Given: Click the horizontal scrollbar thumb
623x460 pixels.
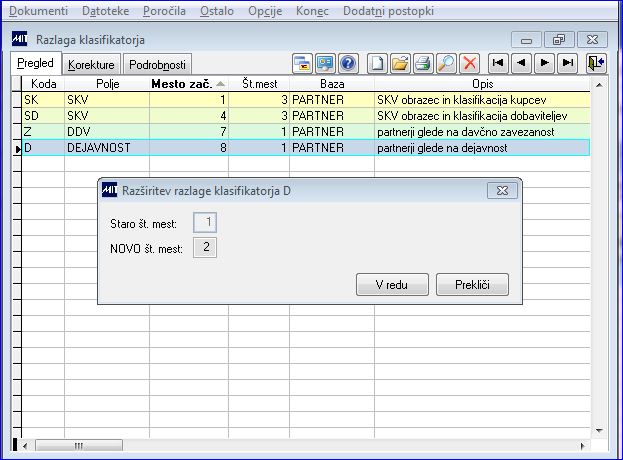Looking at the screenshot, I should click(79, 445).
